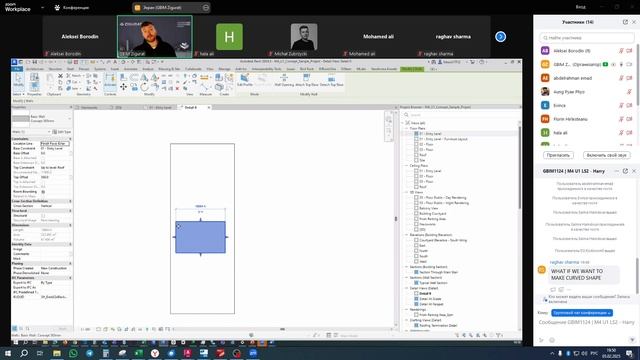Switch to the {3D} view tab
640x360 pixels.
[x=118, y=107]
